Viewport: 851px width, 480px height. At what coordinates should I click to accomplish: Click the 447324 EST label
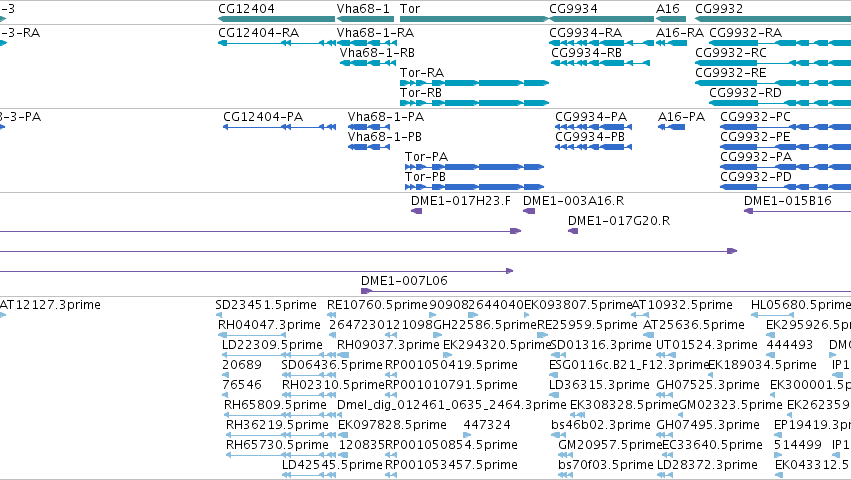(487, 425)
